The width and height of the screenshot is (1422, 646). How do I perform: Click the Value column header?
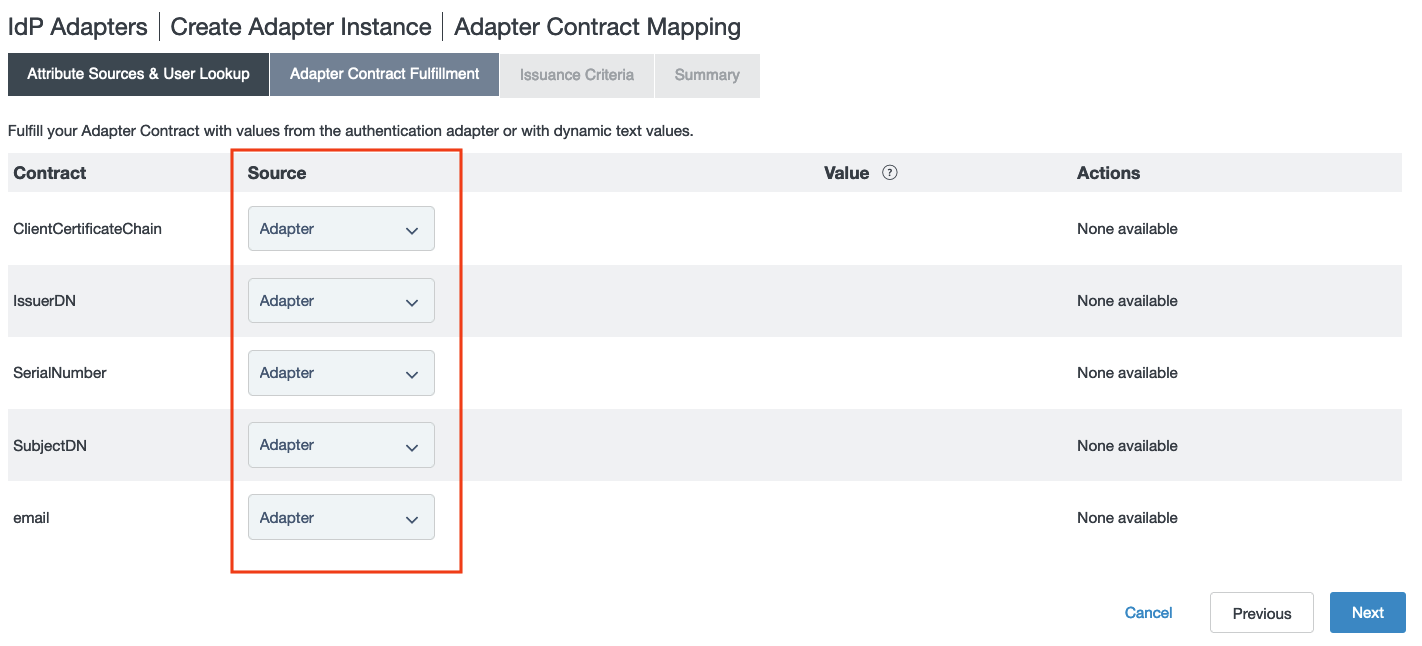click(846, 173)
